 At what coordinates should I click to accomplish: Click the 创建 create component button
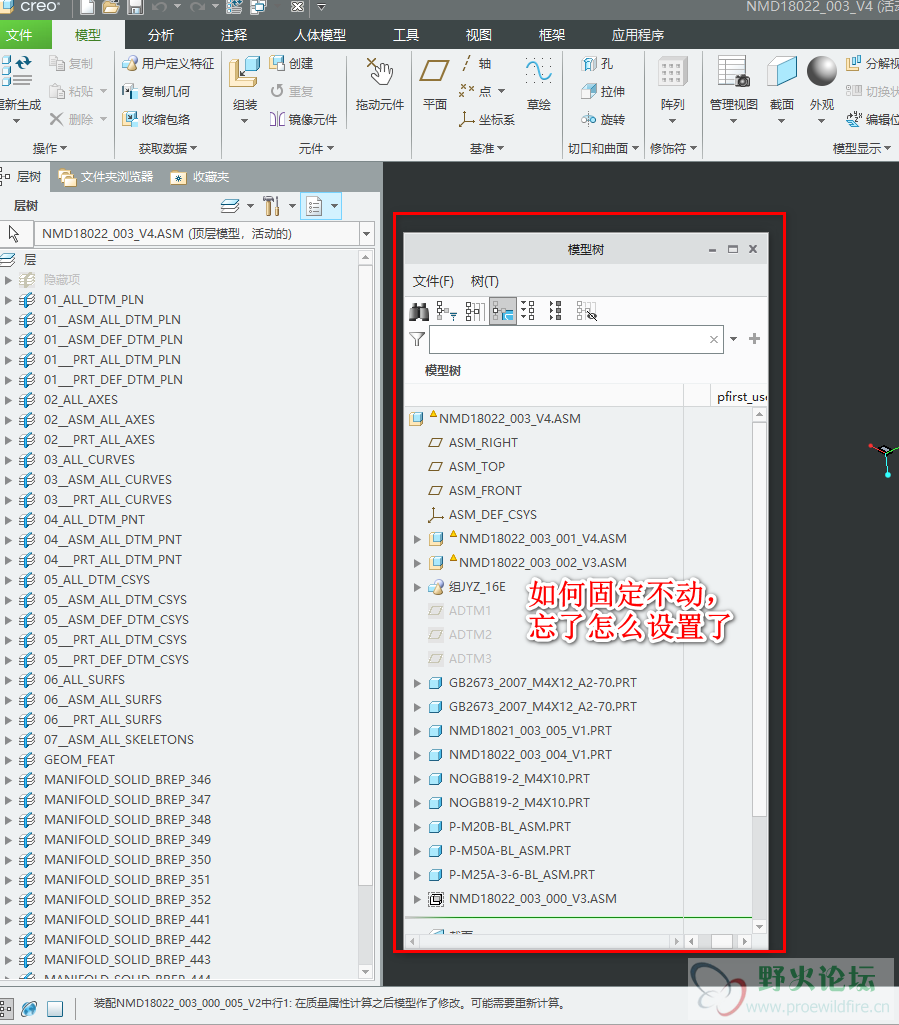pos(292,63)
